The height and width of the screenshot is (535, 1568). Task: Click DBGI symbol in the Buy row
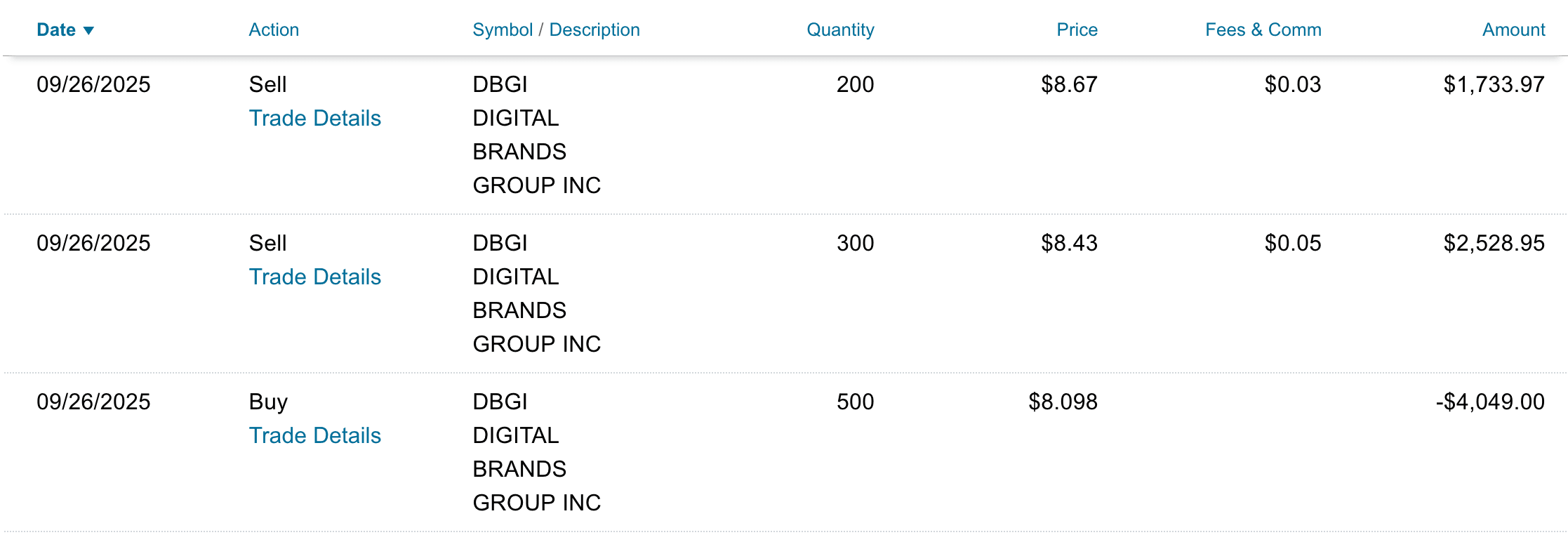point(500,402)
